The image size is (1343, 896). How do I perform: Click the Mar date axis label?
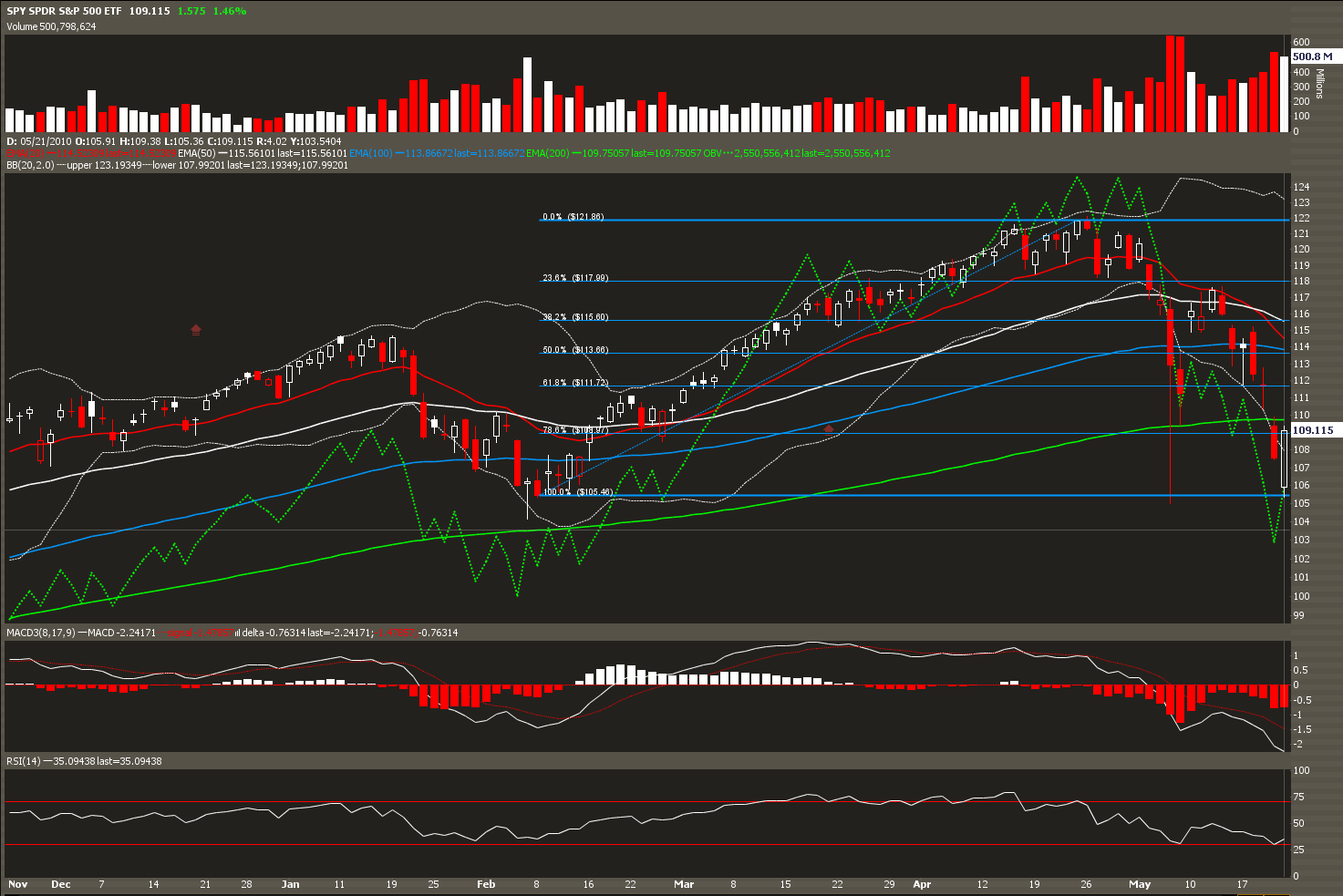[684, 884]
